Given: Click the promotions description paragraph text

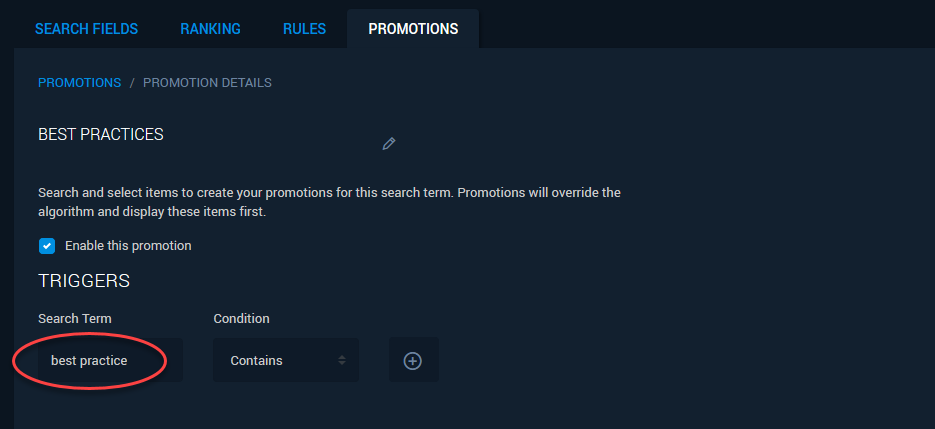Looking at the screenshot, I should pos(329,202).
